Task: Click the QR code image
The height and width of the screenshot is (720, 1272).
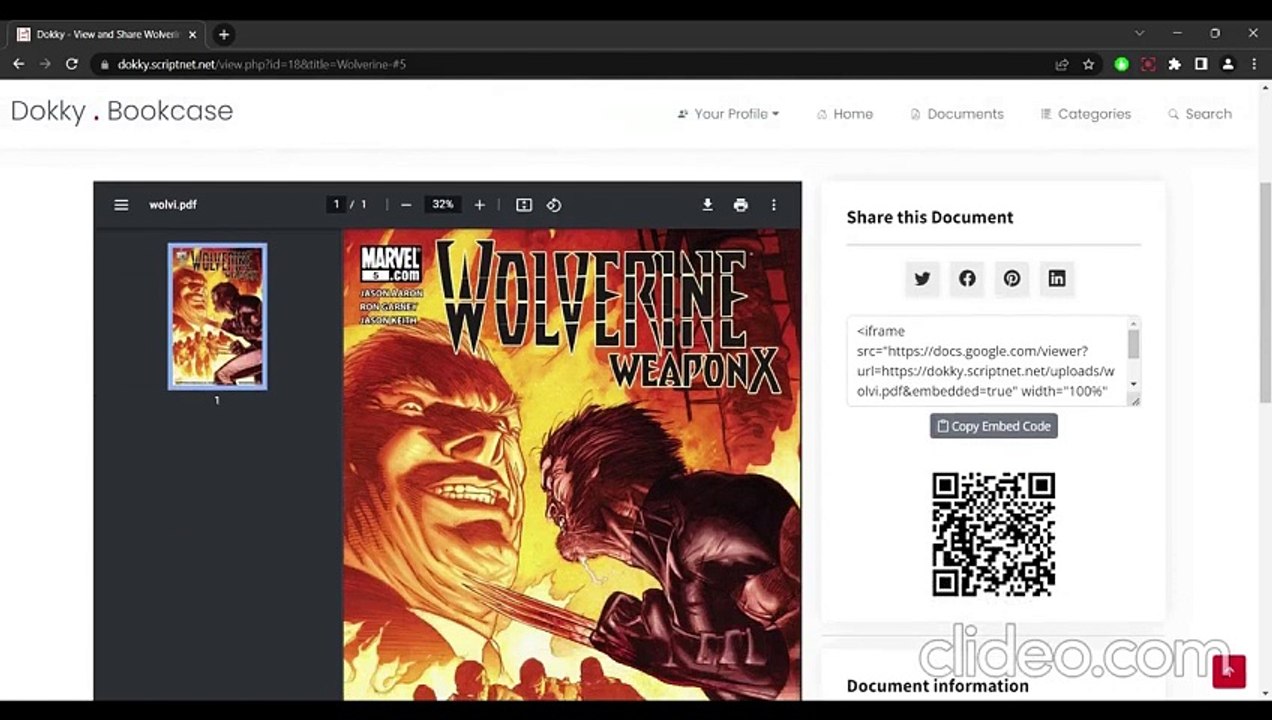Action: 994,534
